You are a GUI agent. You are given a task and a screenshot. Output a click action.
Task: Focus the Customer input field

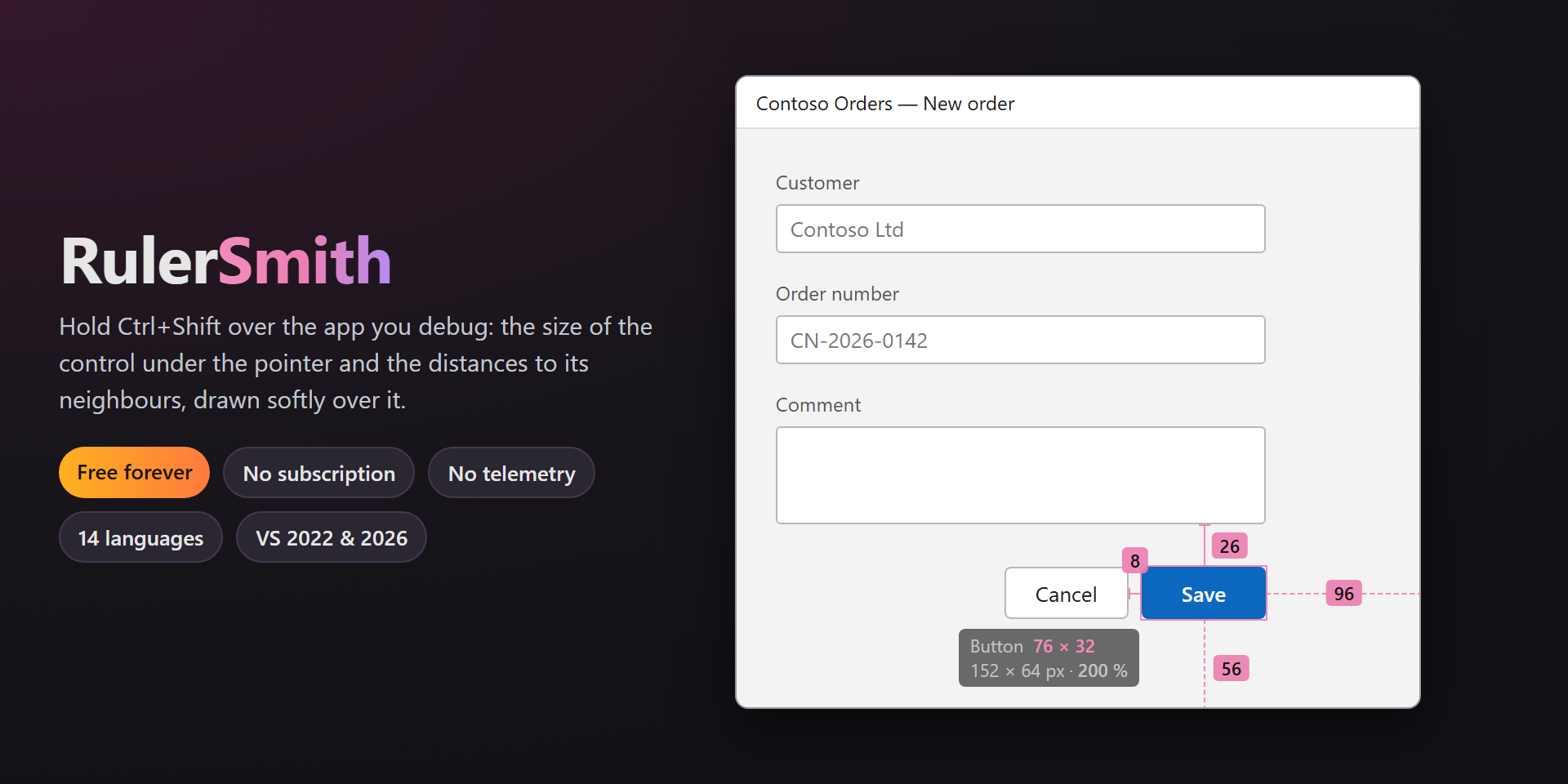pos(1021,229)
